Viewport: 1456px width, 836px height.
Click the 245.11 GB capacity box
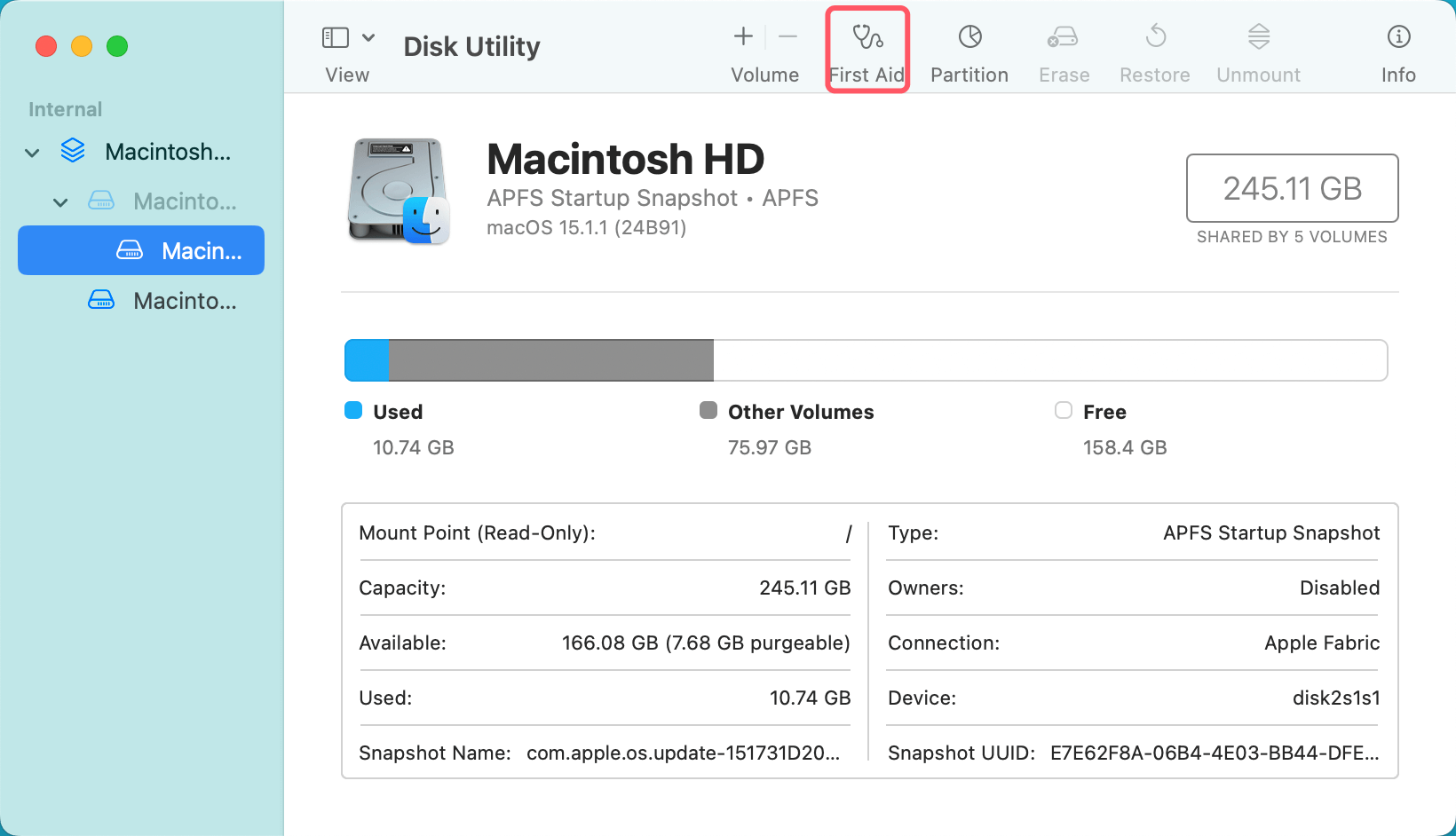(1292, 188)
